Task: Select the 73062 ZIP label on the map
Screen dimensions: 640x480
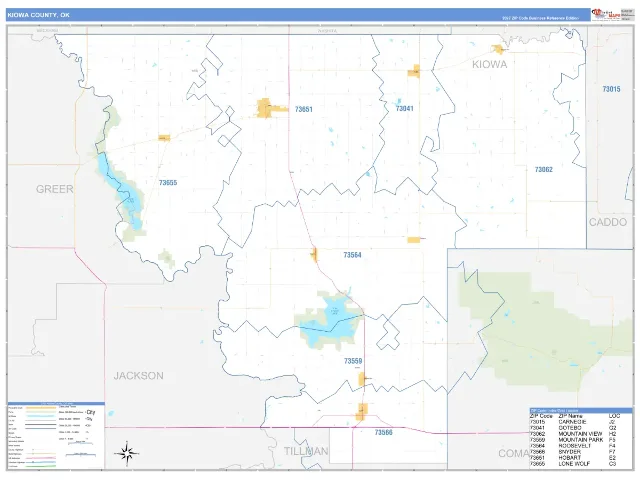Action: pos(544,169)
